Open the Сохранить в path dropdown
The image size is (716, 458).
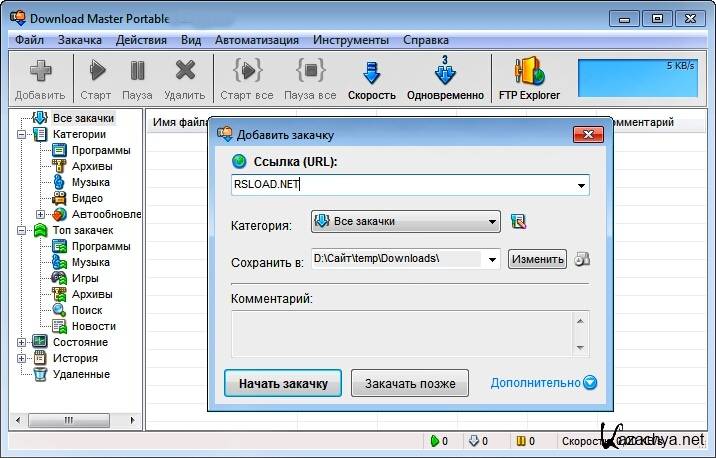coord(491,259)
